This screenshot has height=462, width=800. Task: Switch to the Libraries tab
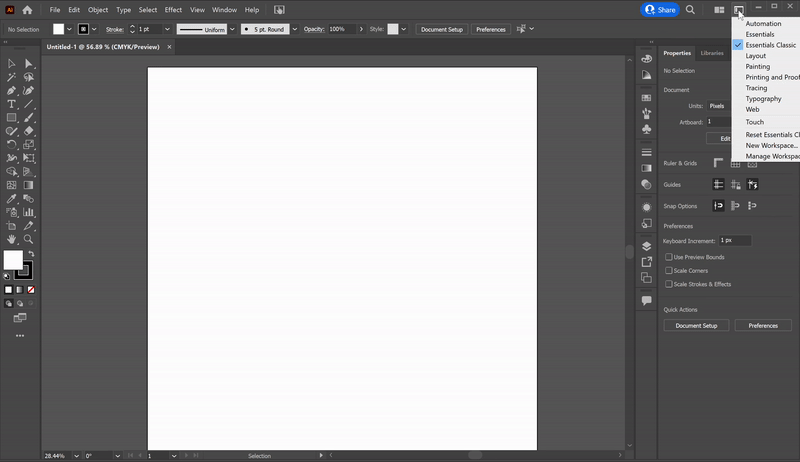tap(712, 53)
